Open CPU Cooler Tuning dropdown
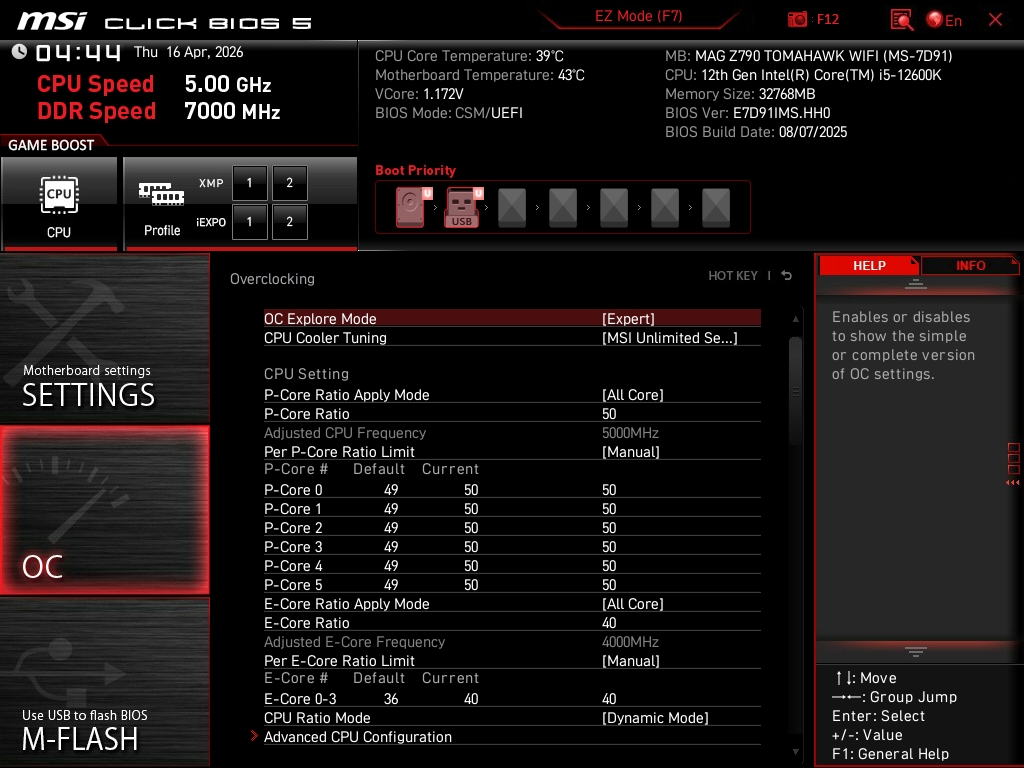 coord(512,338)
